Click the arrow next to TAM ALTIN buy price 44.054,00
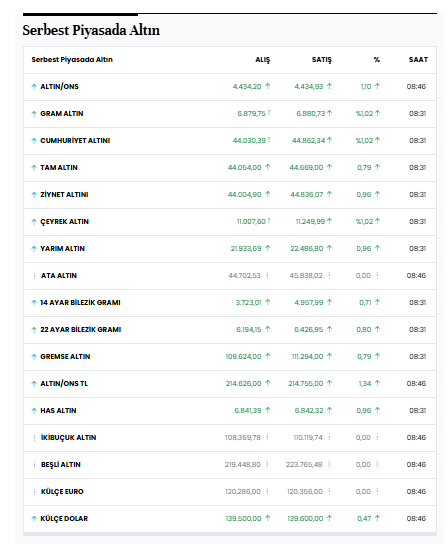This screenshot has height=547, width=448. 268,167
